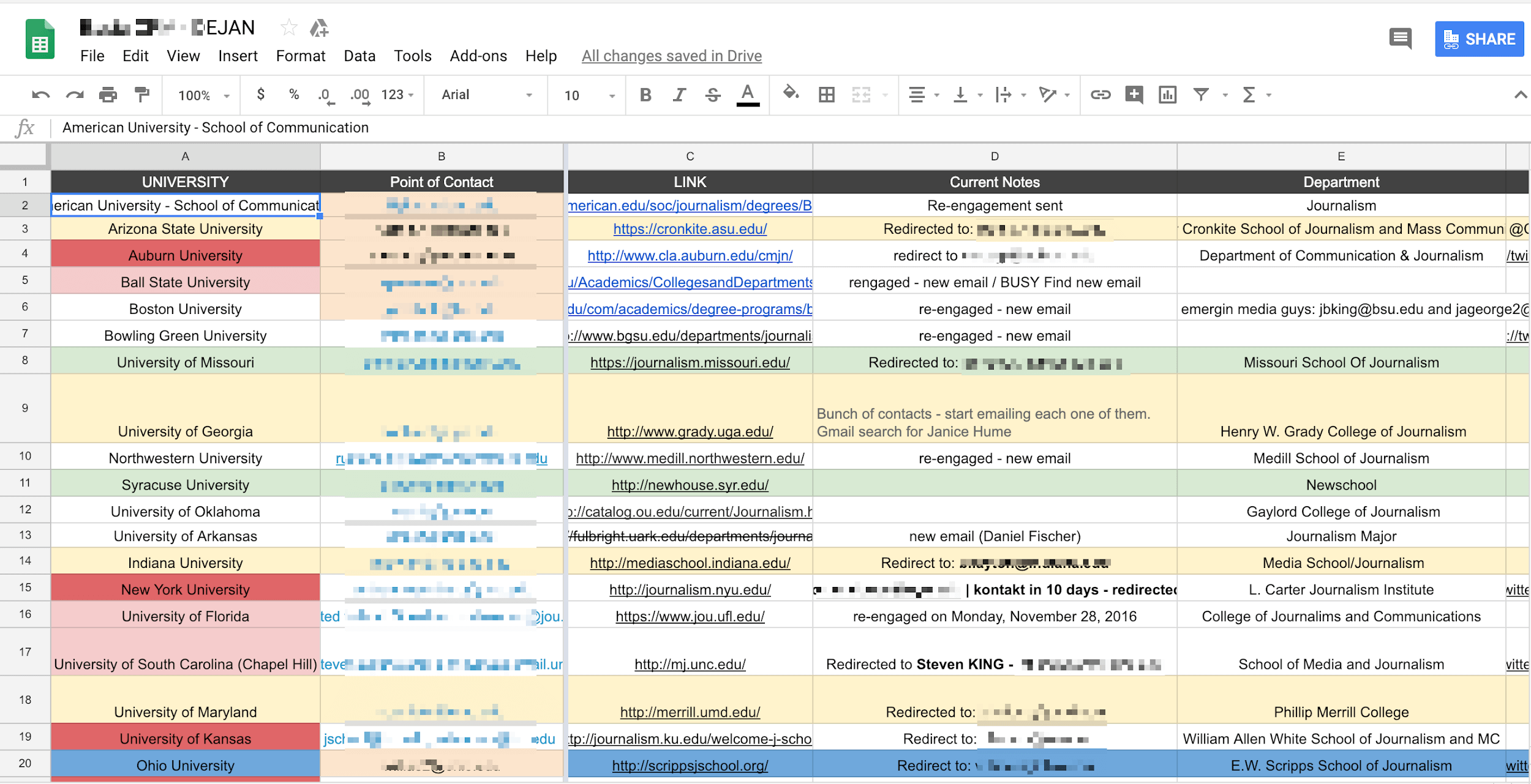Open the newhouse.syr.edu link
Image resolution: width=1531 pixels, height=784 pixels.
690,485
